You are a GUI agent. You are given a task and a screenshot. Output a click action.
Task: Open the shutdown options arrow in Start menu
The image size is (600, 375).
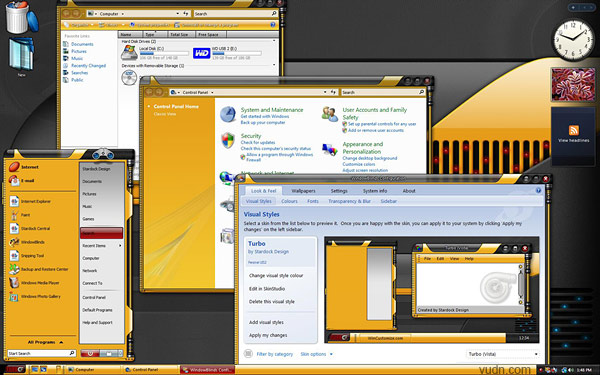click(120, 353)
